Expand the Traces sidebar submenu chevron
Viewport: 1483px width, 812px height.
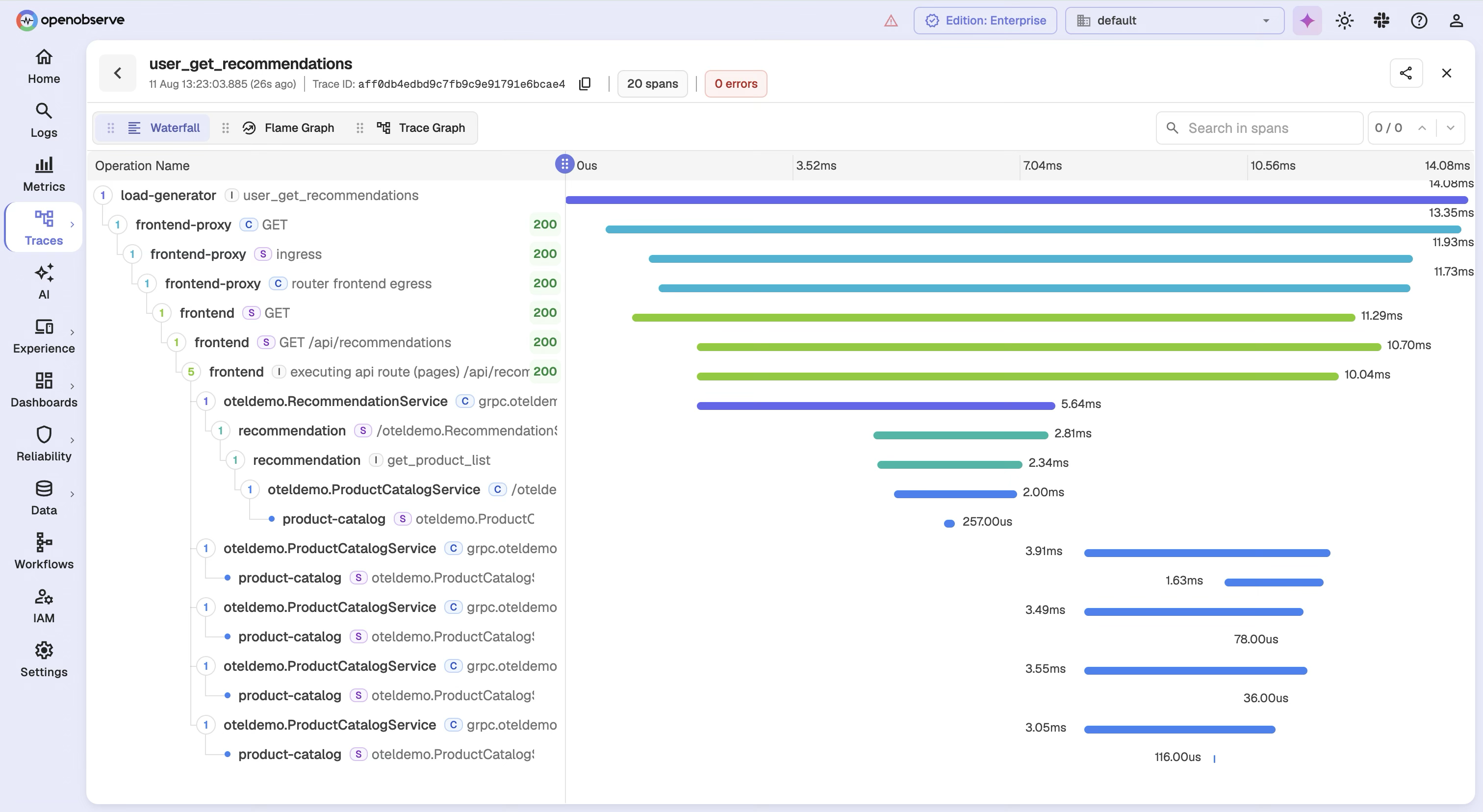72,225
